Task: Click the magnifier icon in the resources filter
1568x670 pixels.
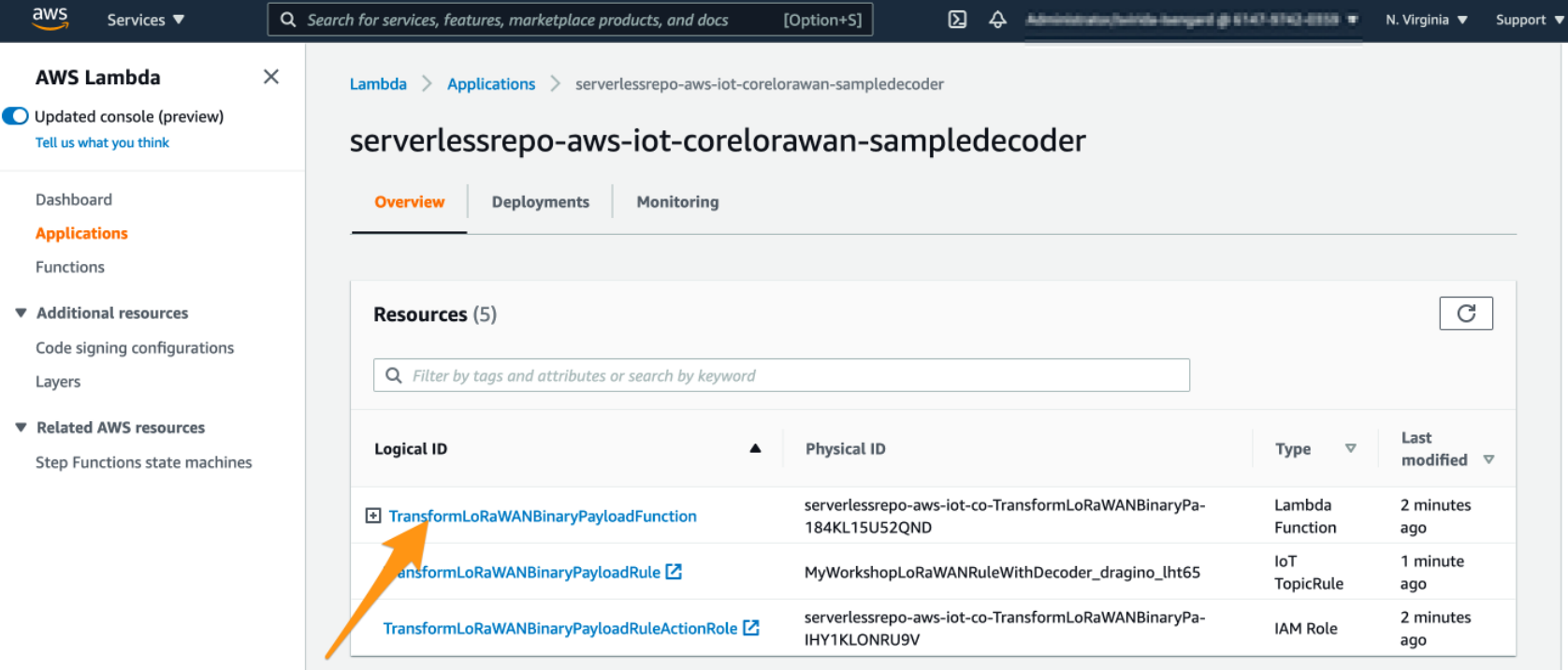Action: 394,375
